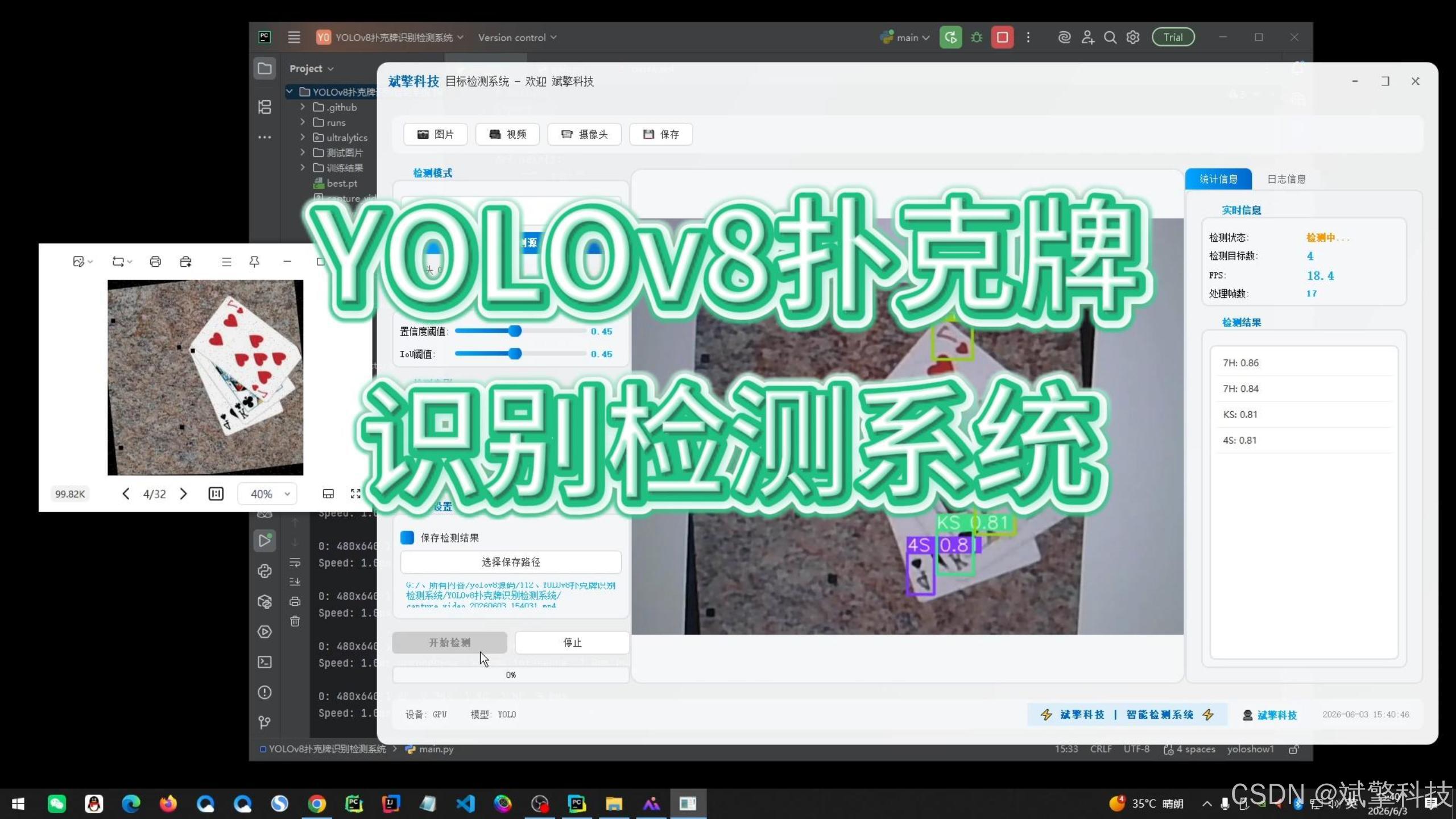Switch to the 统计信息 tab
1456x819 pixels.
pos(1218,179)
